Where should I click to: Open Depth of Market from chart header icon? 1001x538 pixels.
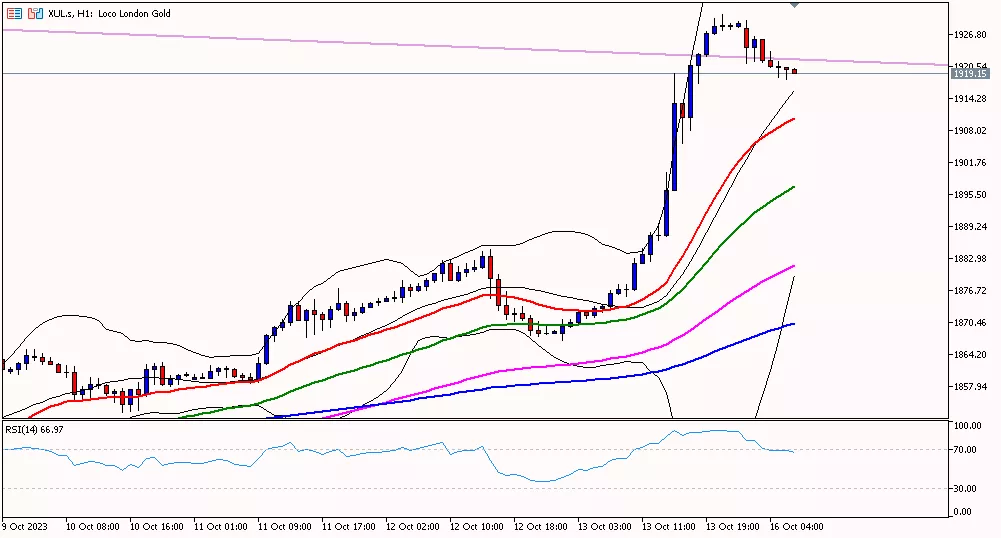point(15,14)
